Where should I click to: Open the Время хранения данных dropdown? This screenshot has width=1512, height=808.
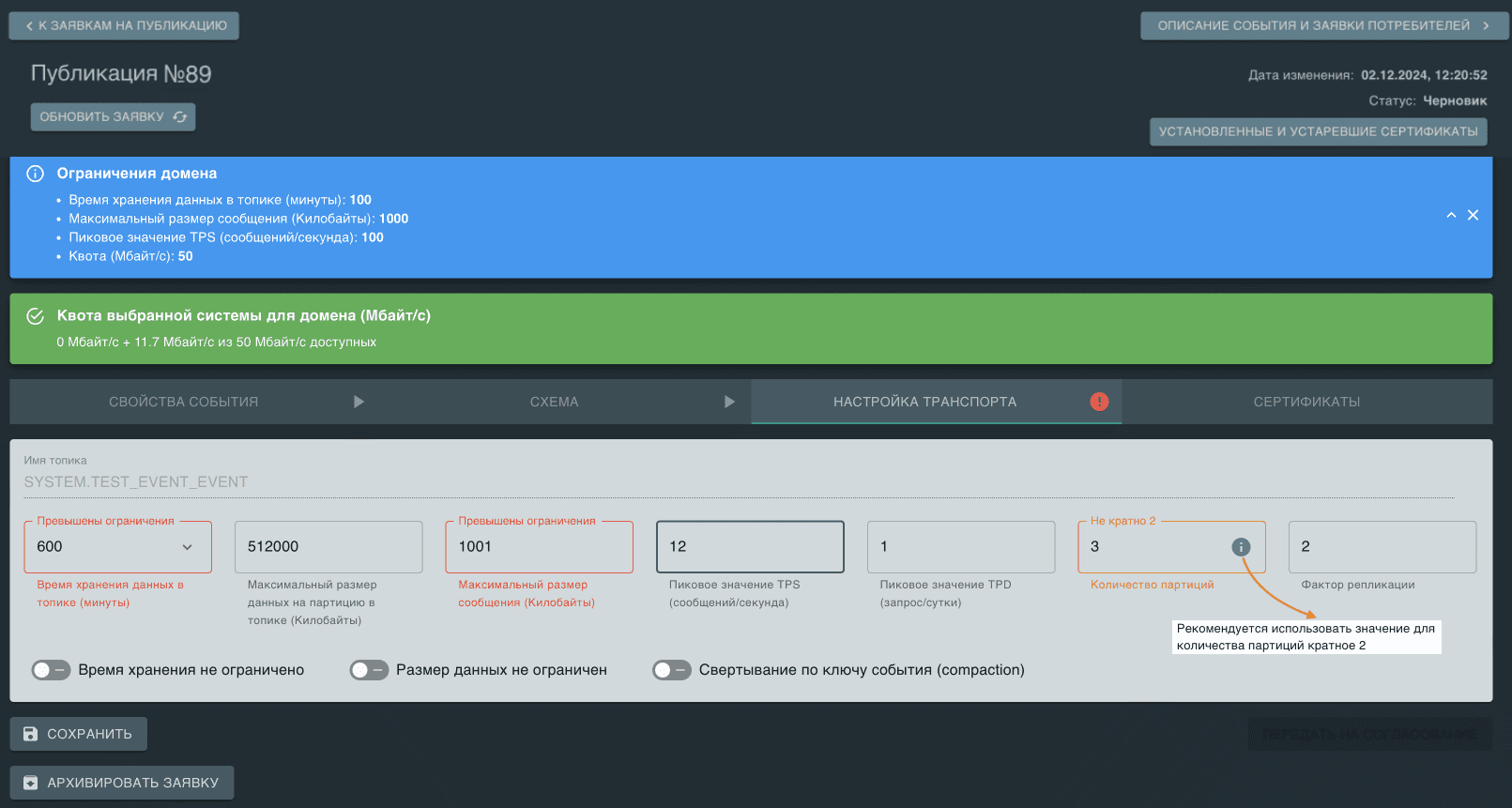pos(187,547)
